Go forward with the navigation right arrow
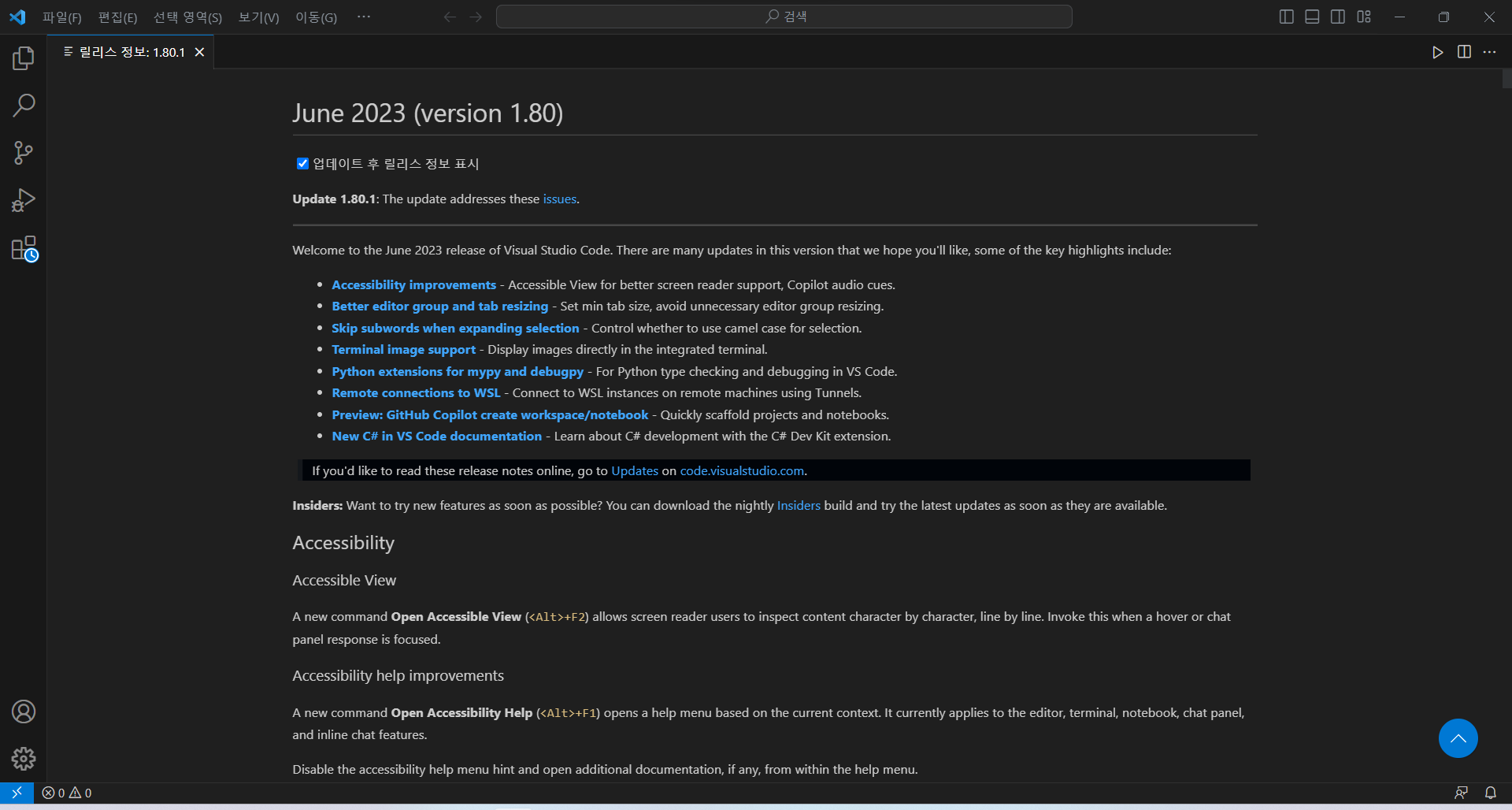 (x=476, y=17)
